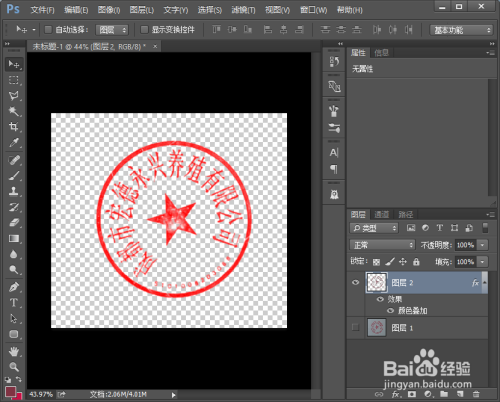
Task: Open tool preset picker arrow
Action: [34, 30]
